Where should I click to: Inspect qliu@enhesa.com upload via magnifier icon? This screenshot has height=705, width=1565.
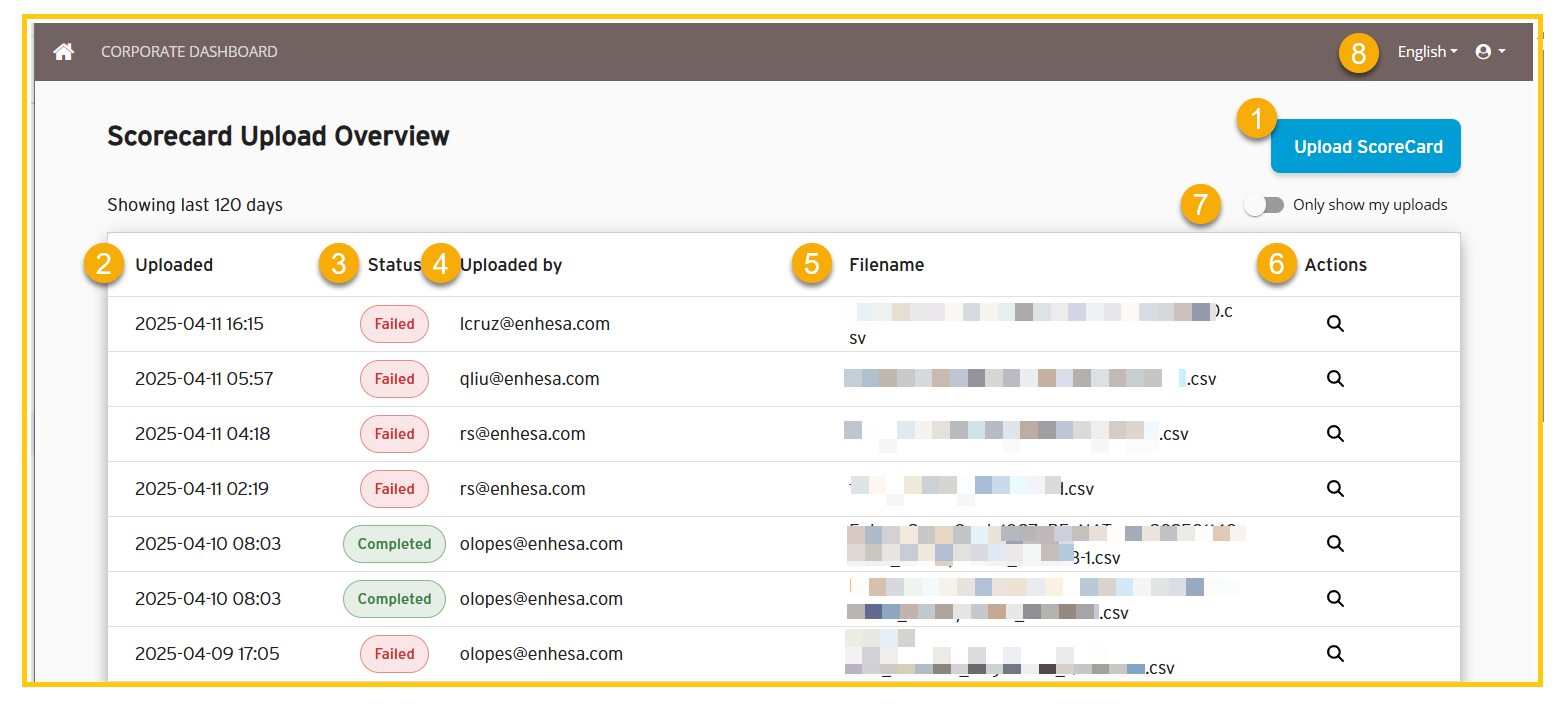(1335, 378)
